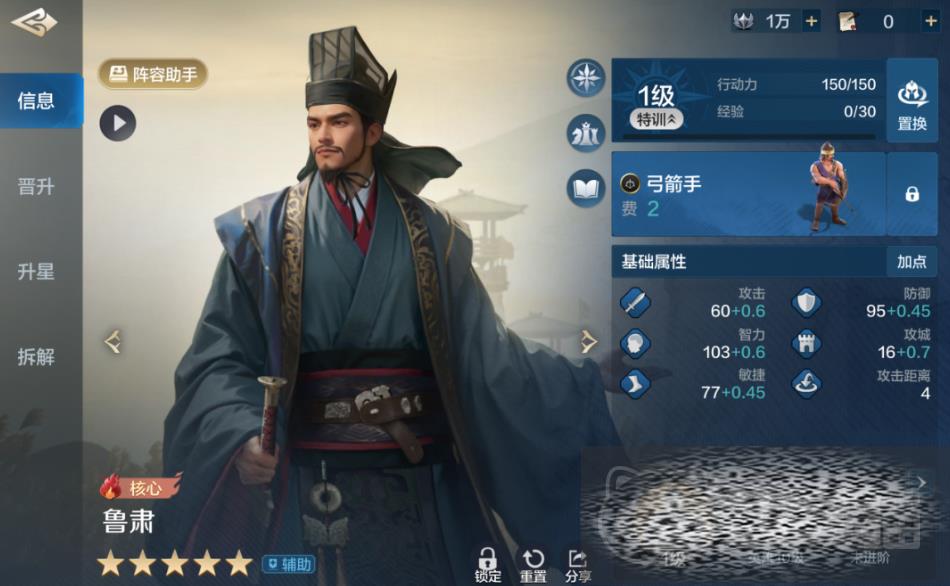This screenshot has height=586, width=950.
Task: Add more currency next to 1万
Action: (811, 22)
